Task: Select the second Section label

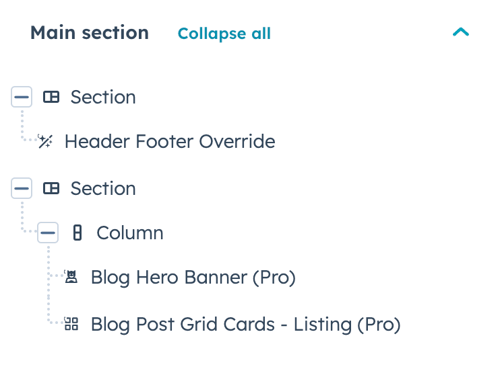Action: (103, 188)
